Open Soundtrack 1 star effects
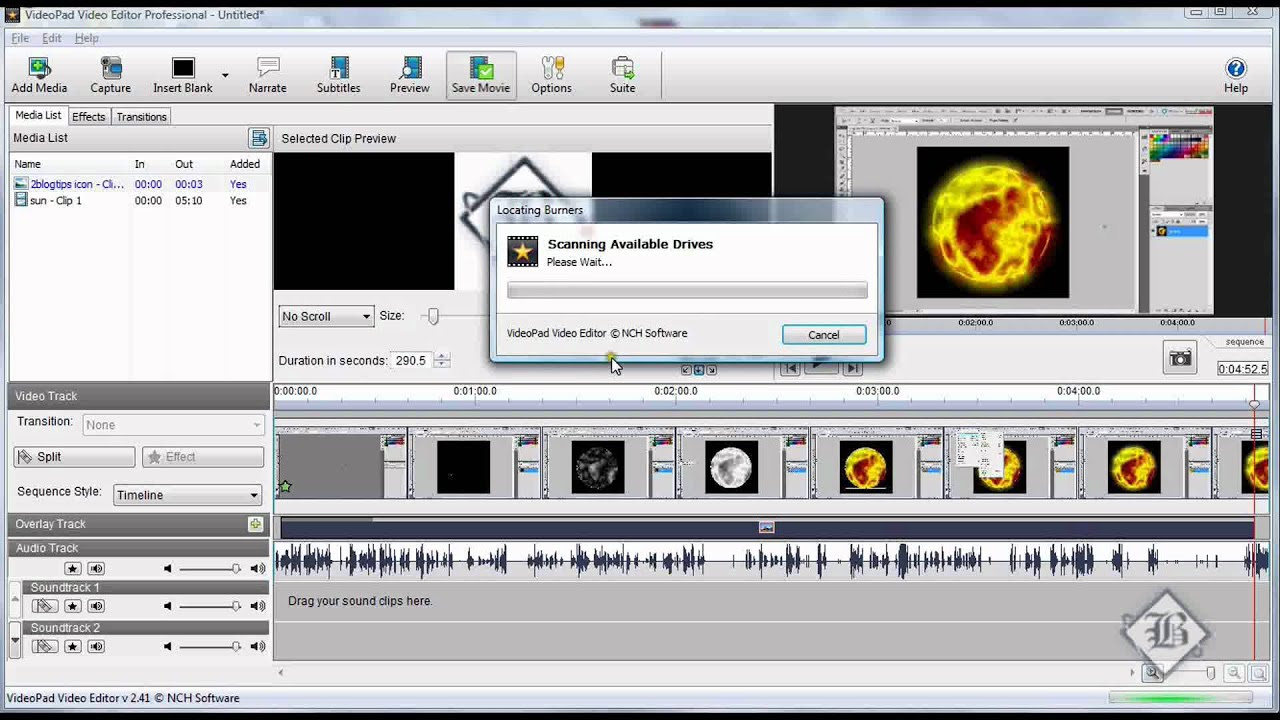The width and height of the screenshot is (1280, 720). pos(72,606)
